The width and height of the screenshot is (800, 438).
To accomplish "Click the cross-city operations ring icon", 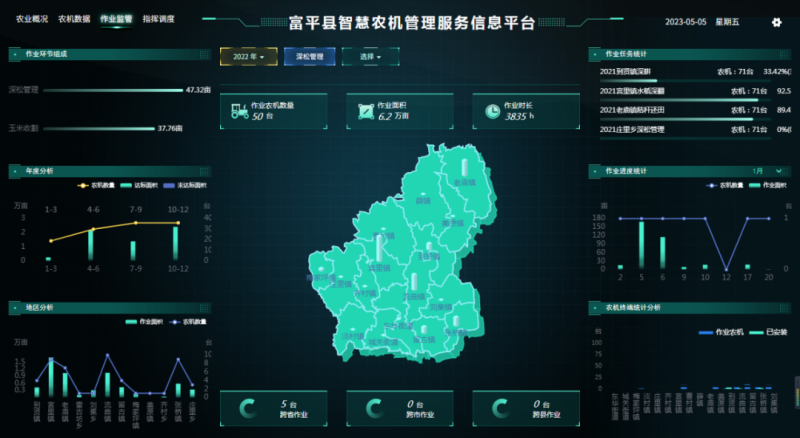I will coord(374,407).
